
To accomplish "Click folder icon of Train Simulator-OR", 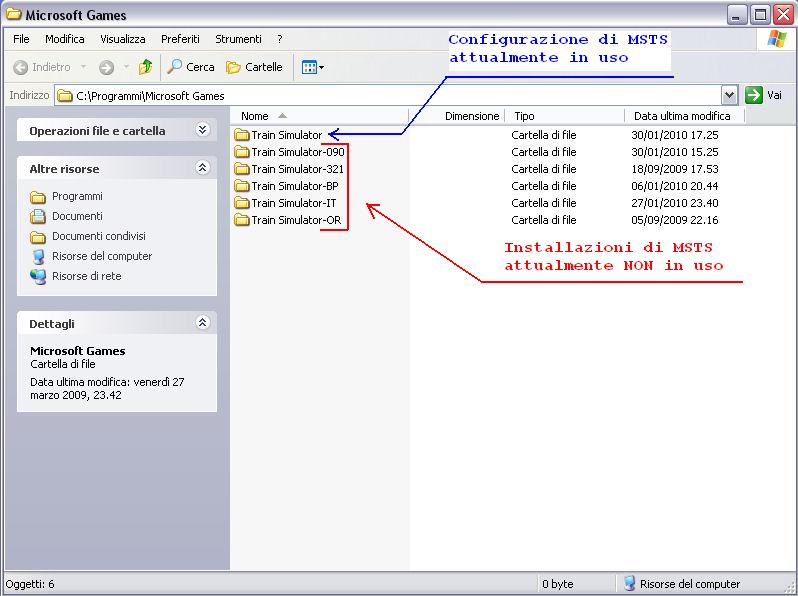I will (242, 220).
